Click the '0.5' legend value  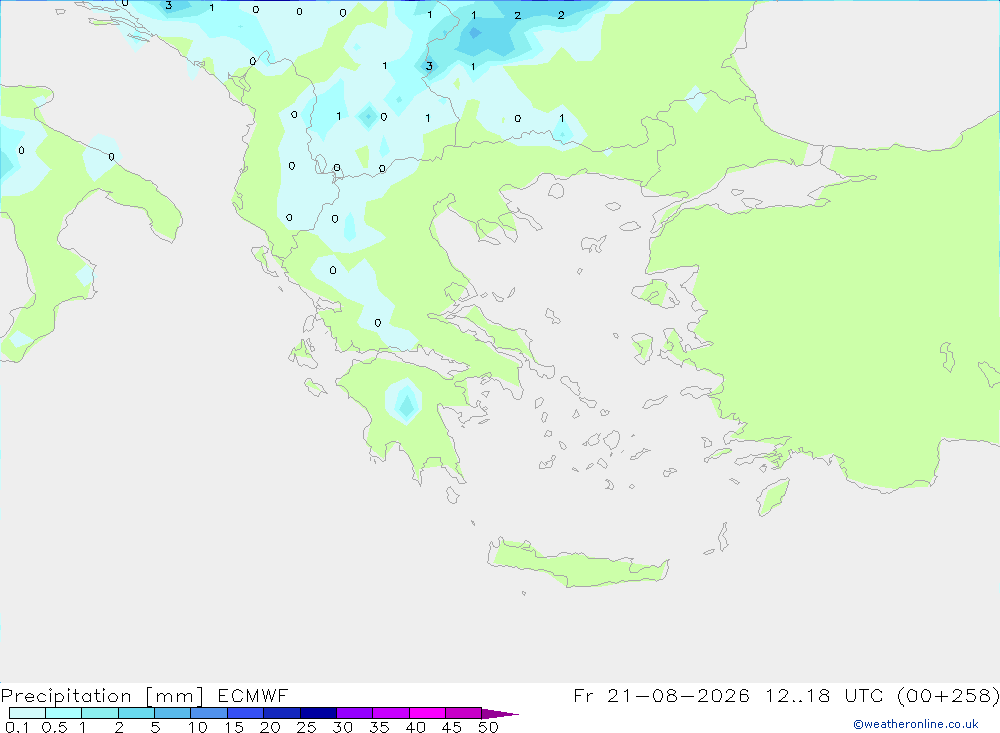[x=54, y=727]
